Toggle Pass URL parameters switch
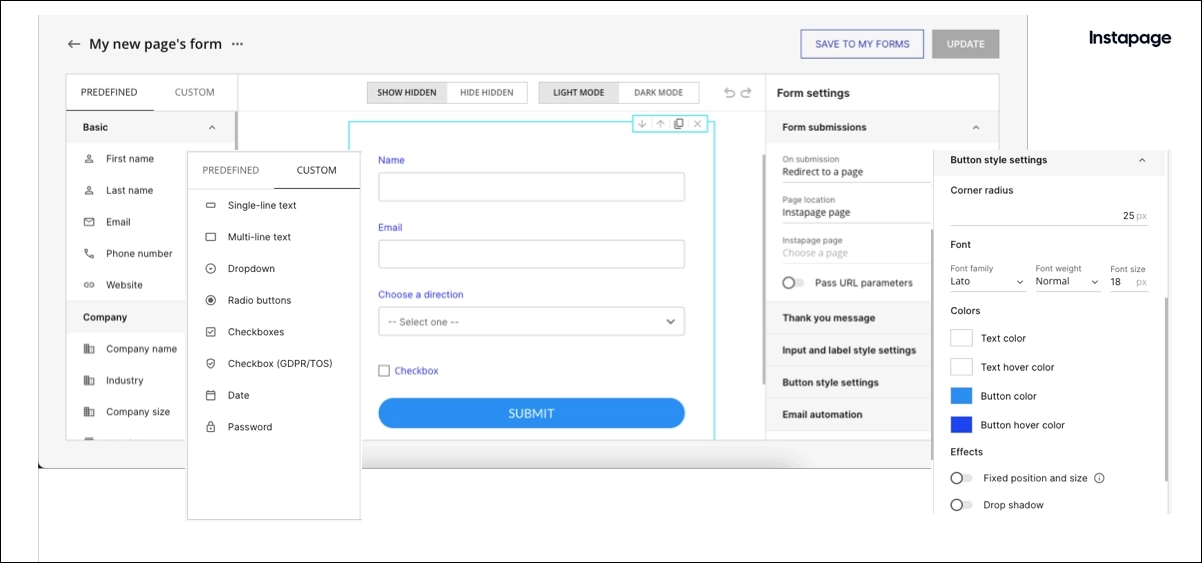Screen dimensions: 1202x563 pos(793,283)
